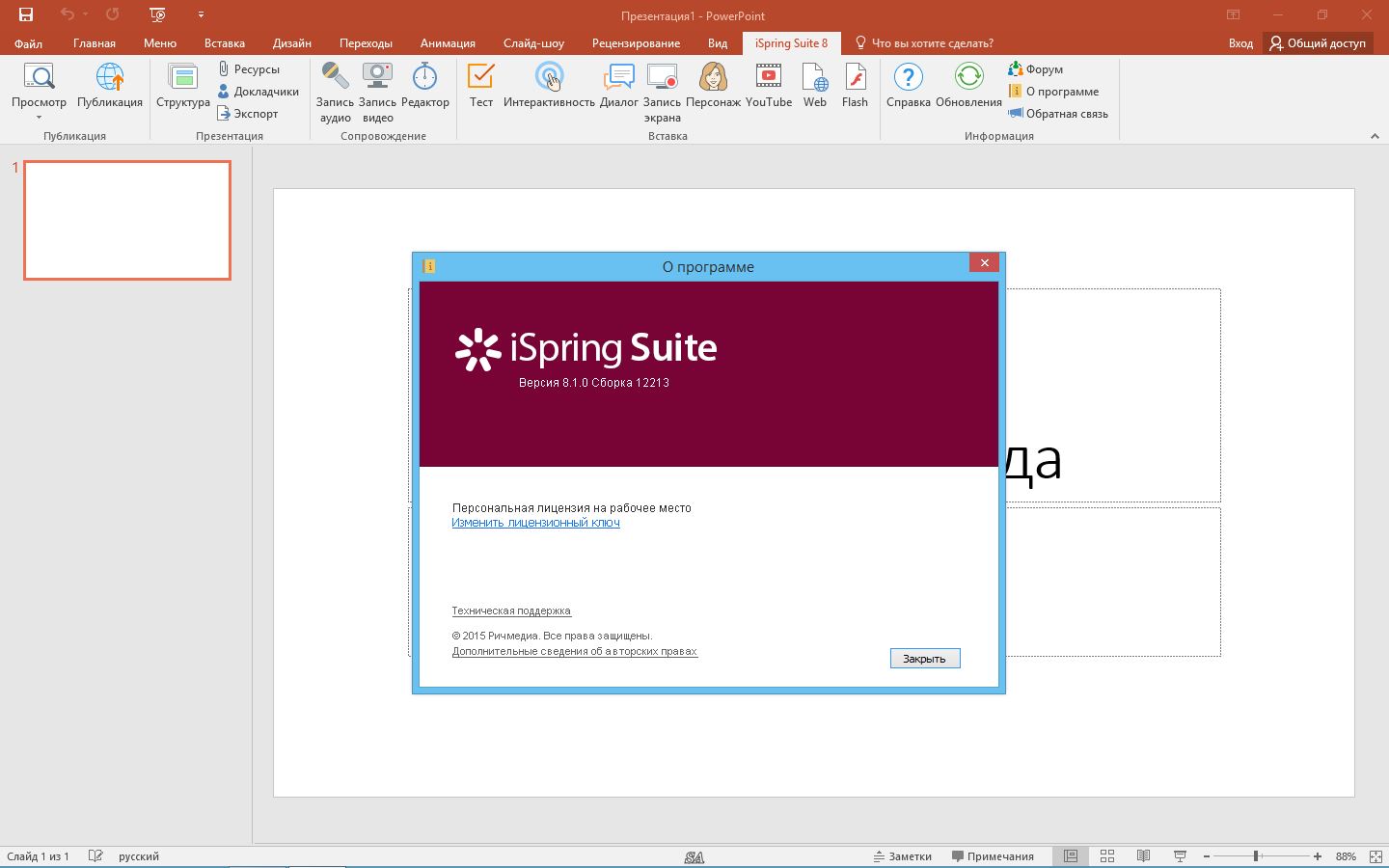Toggle the Comments (Примечания) pane
1389x868 pixels.
tap(993, 856)
